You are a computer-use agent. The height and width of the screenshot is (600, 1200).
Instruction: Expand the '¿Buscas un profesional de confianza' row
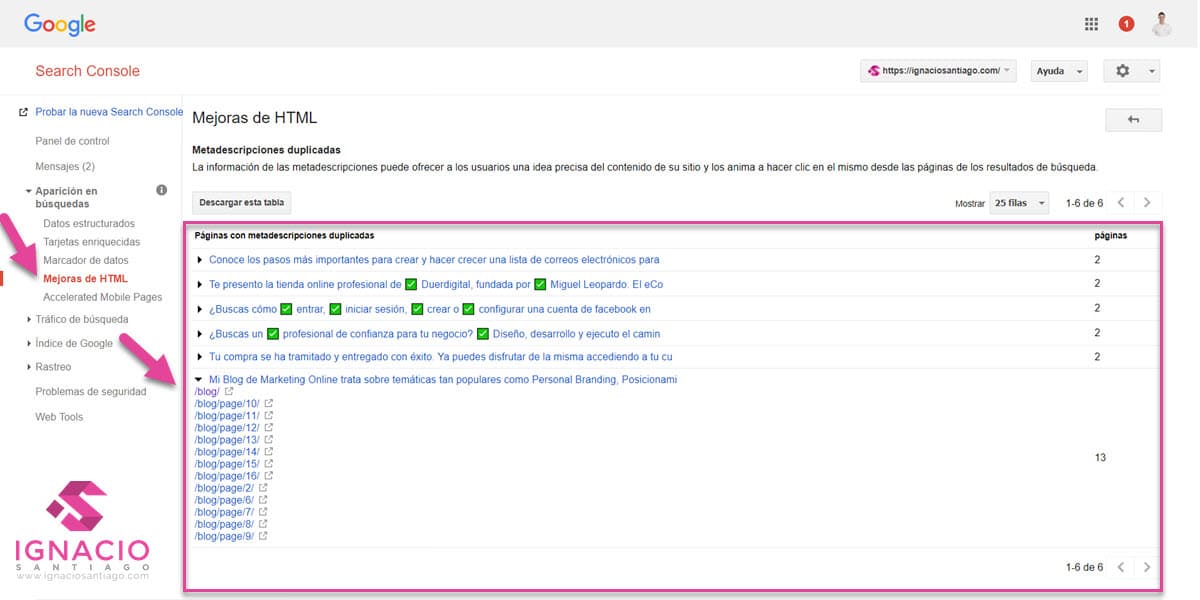pos(200,333)
